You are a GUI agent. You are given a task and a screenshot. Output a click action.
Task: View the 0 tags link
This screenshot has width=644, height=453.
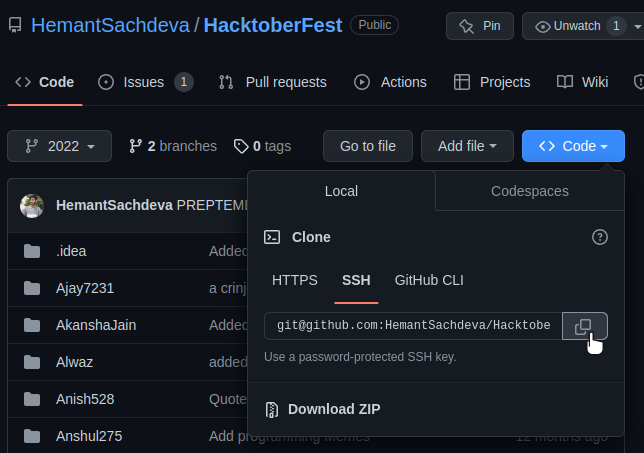[x=262, y=146]
